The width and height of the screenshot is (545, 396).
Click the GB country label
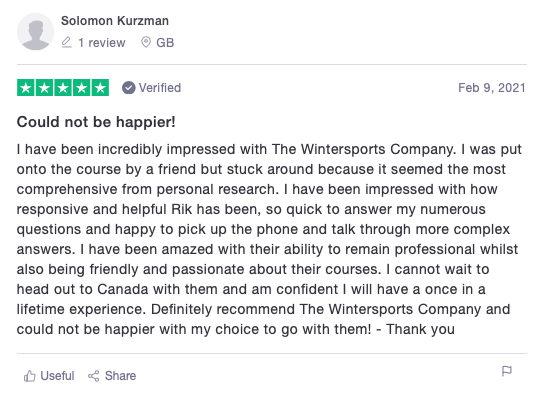pyautogui.click(x=165, y=43)
